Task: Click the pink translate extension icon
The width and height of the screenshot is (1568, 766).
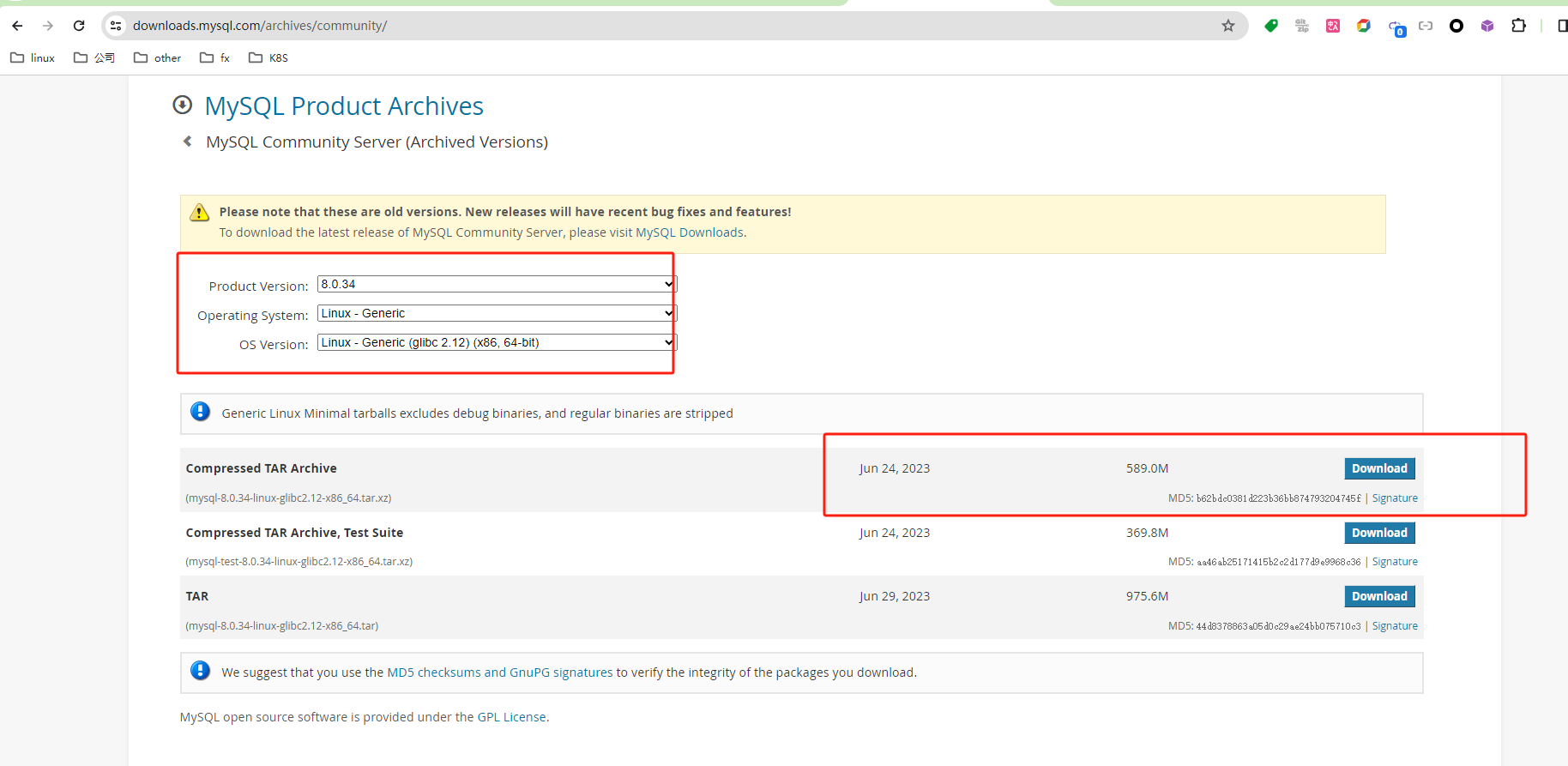Action: (x=1333, y=26)
